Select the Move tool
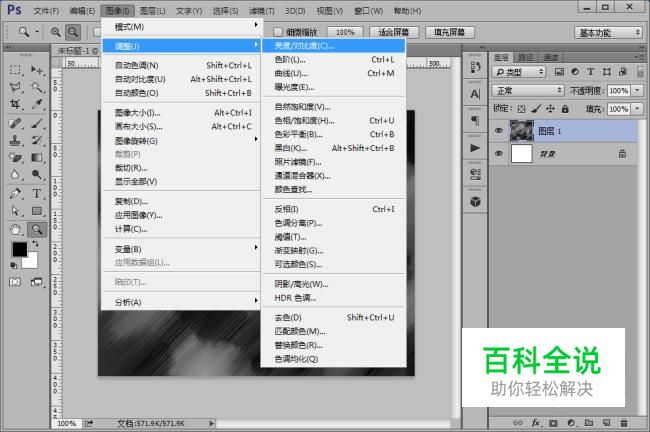This screenshot has height=432, width=650. [x=37, y=70]
